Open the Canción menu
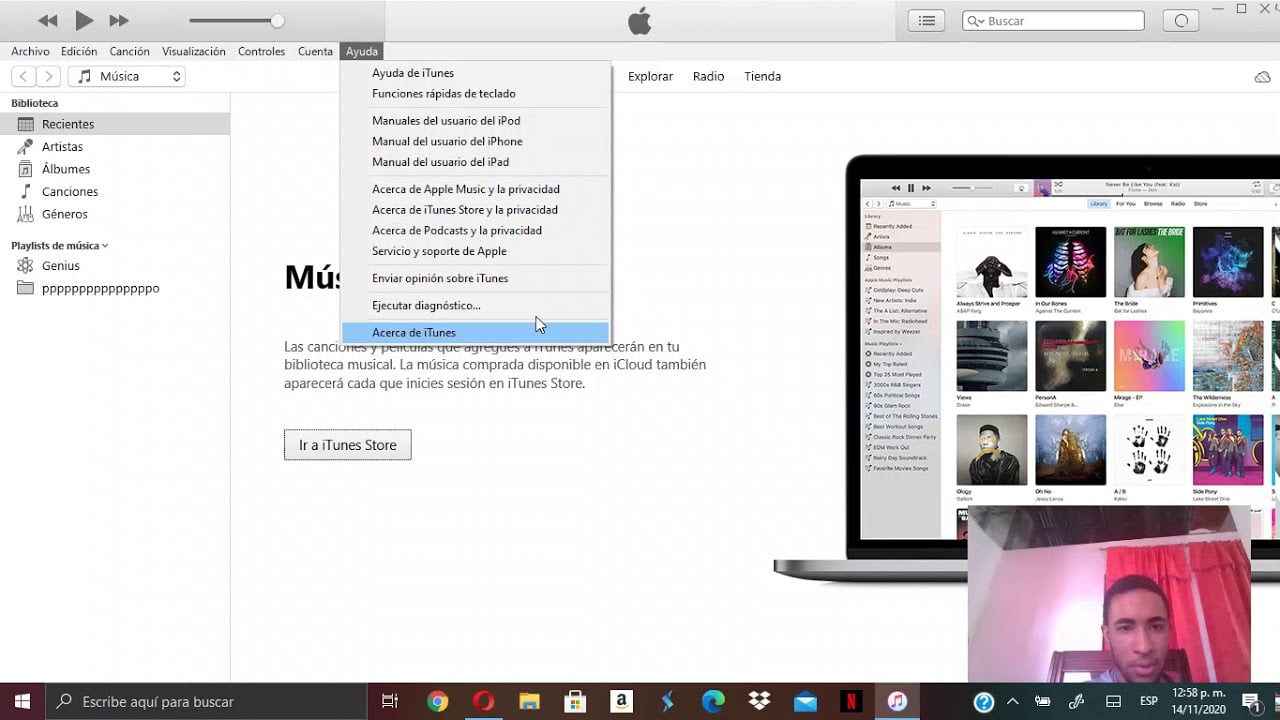This screenshot has height=720, width=1280. click(x=129, y=51)
